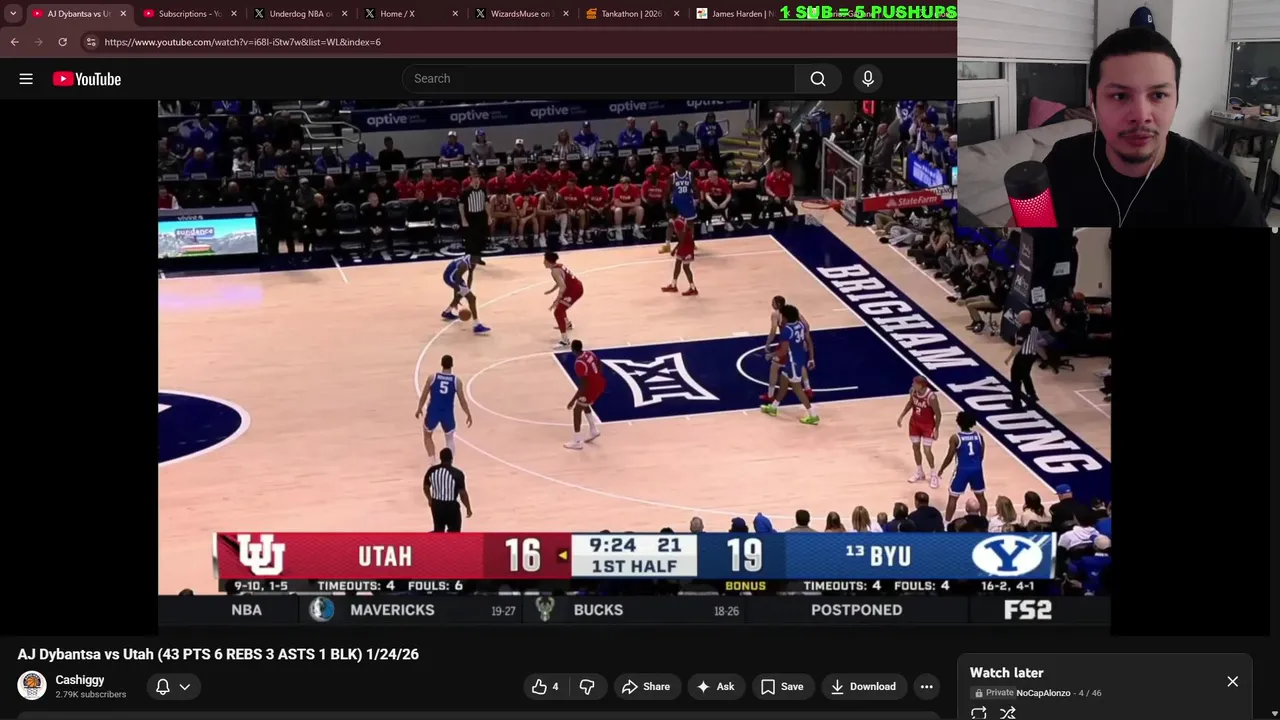Image resolution: width=1280 pixels, height=720 pixels.
Task: Click the Download button
Action: pos(863,687)
